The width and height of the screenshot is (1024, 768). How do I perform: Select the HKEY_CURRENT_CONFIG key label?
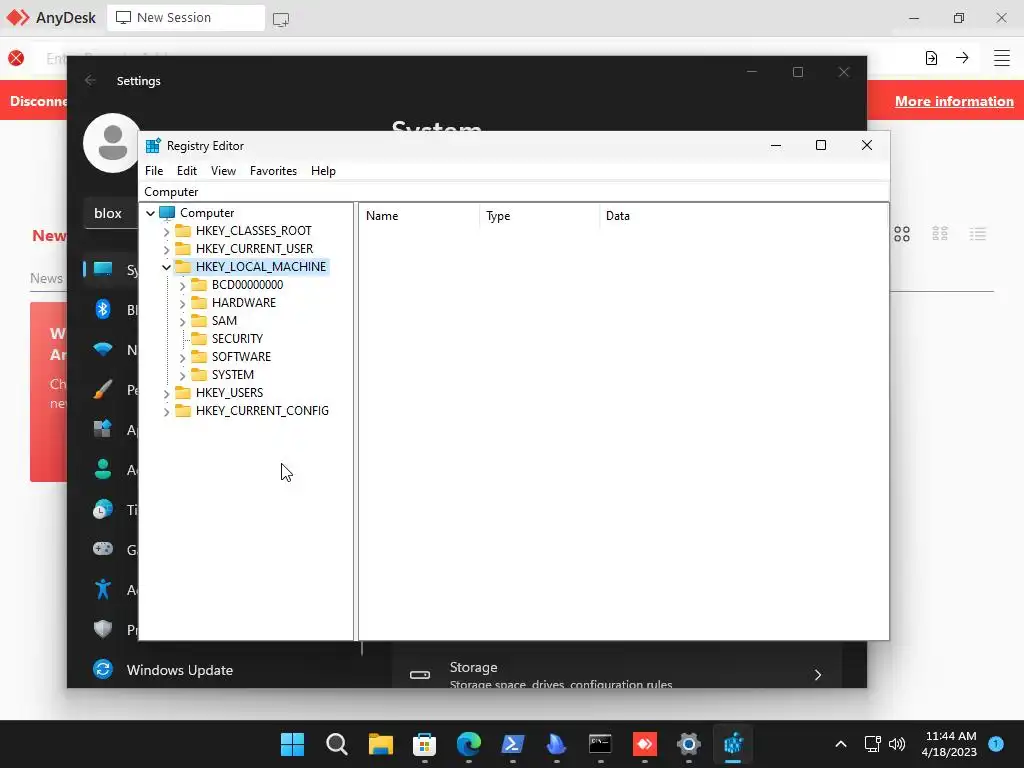tap(262, 410)
